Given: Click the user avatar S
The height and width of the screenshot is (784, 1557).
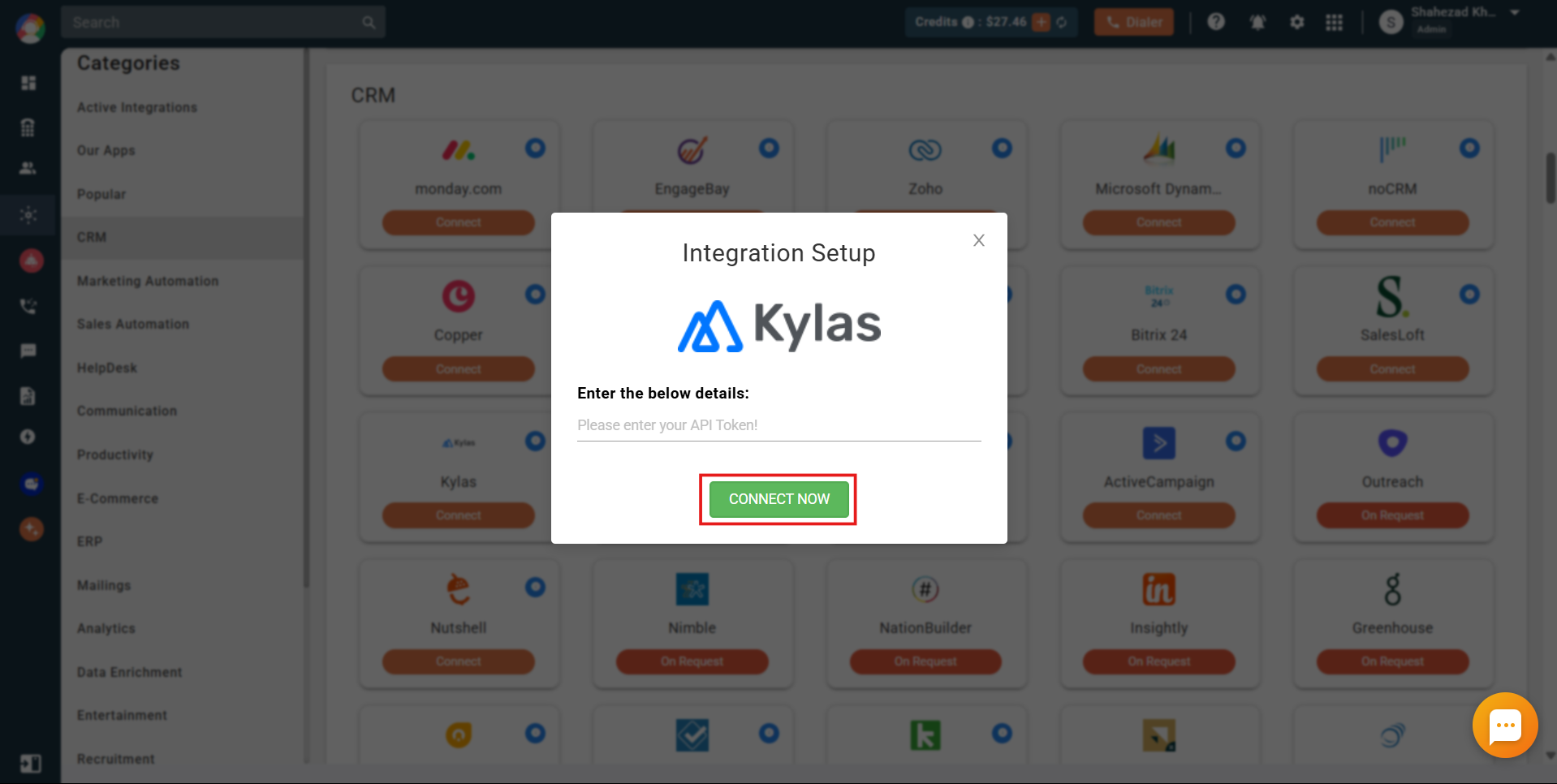Looking at the screenshot, I should coord(1391,23).
